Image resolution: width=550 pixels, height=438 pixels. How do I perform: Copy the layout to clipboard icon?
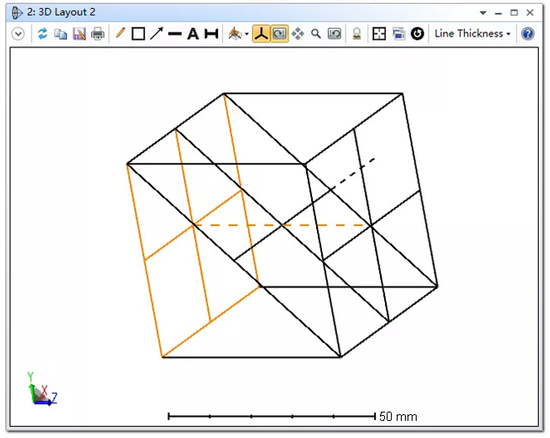pos(61,34)
